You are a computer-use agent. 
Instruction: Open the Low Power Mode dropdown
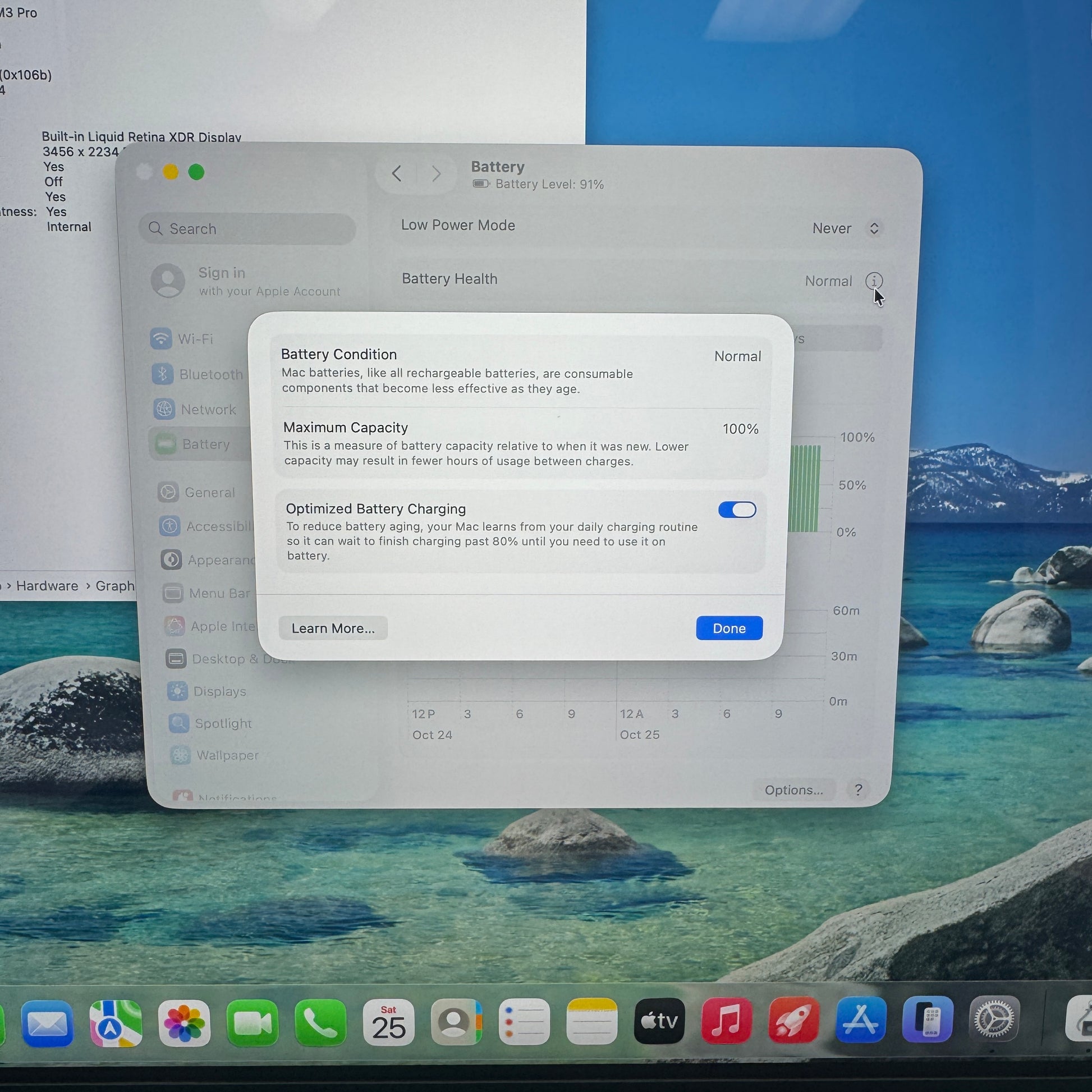point(845,228)
